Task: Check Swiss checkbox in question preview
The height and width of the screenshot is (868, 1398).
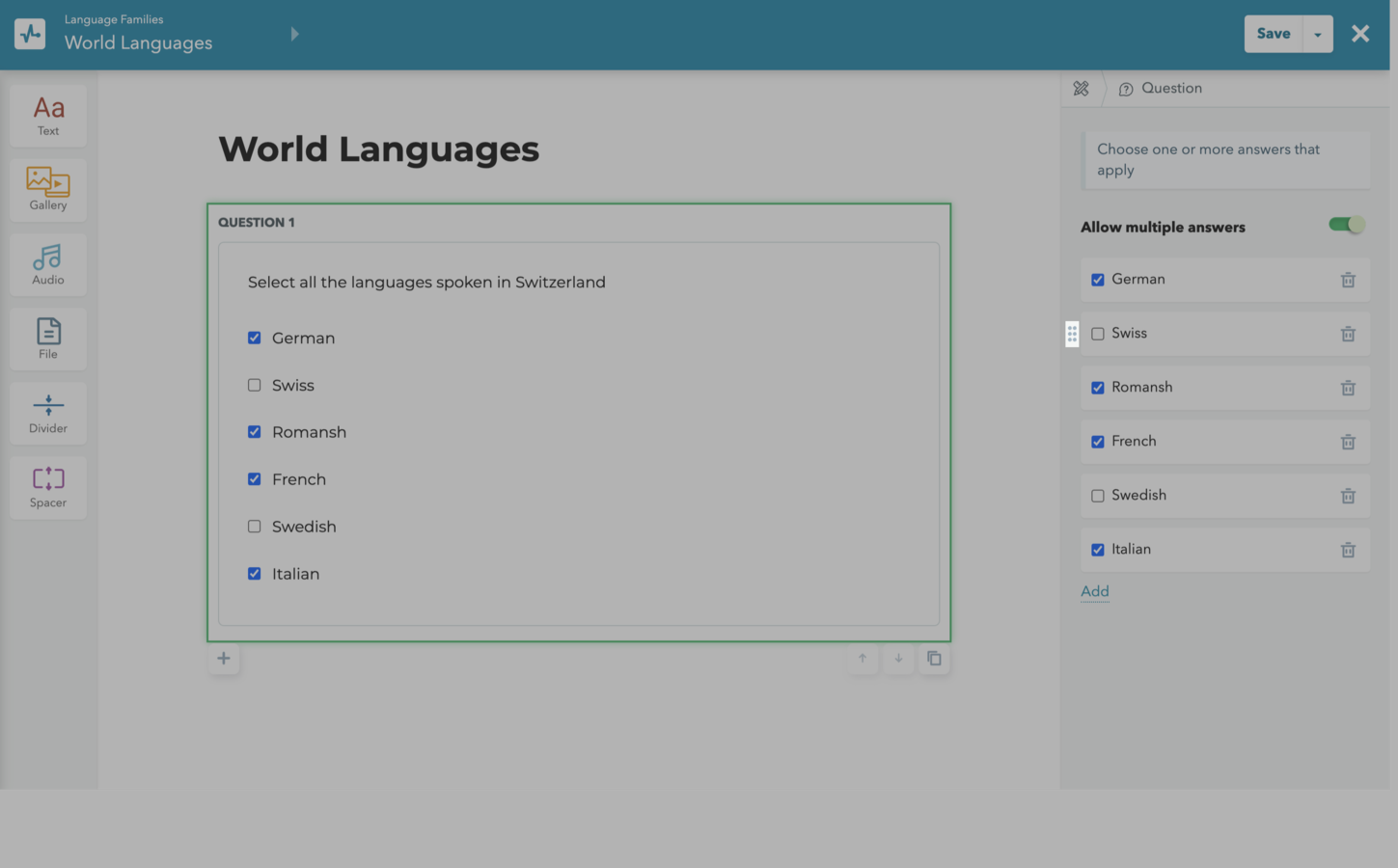Action: [255, 385]
